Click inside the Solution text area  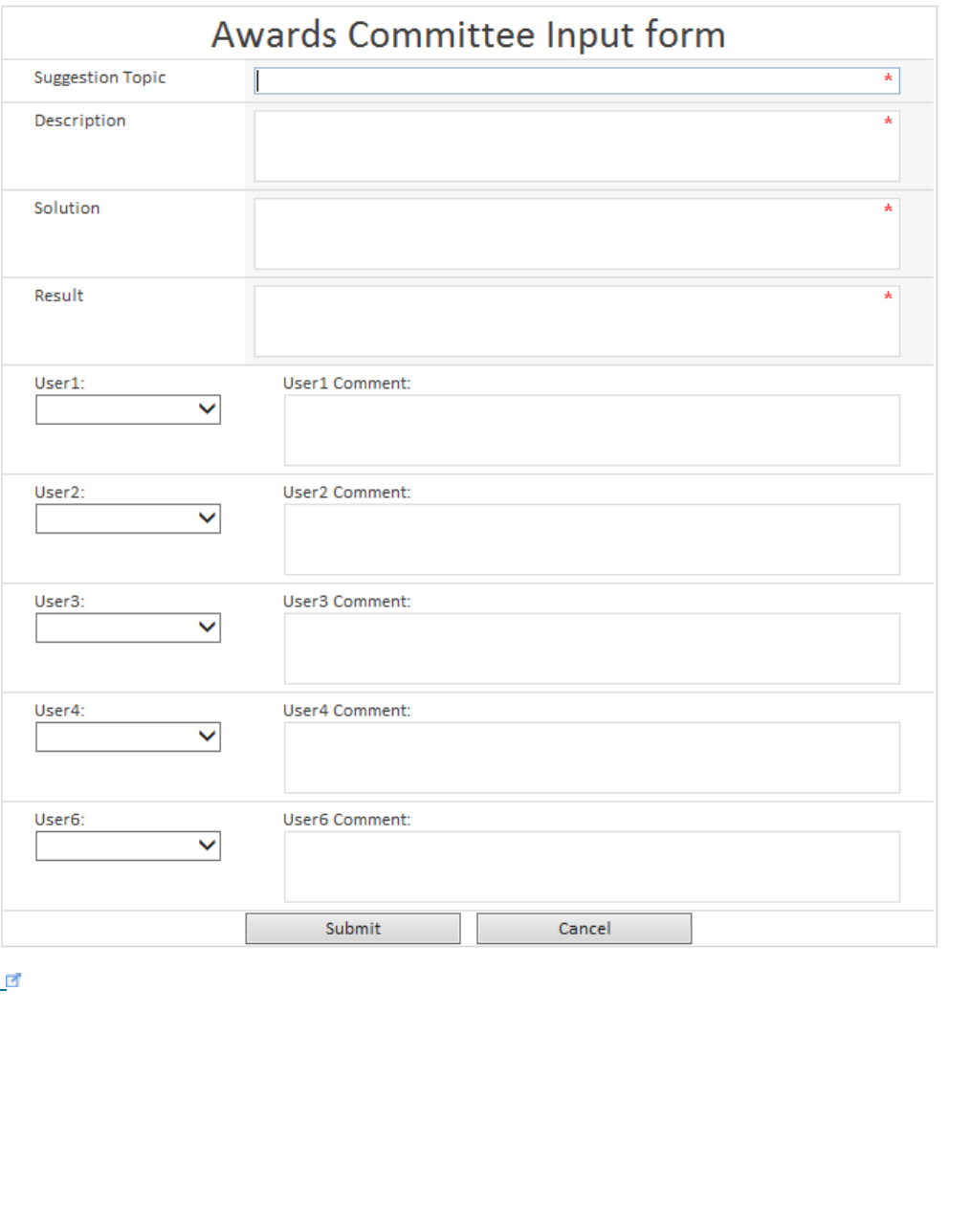click(577, 233)
